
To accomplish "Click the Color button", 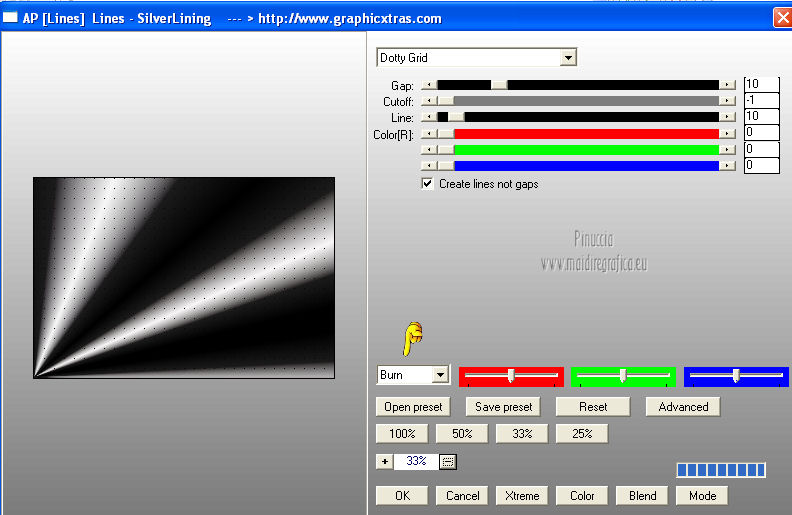I will [x=582, y=496].
